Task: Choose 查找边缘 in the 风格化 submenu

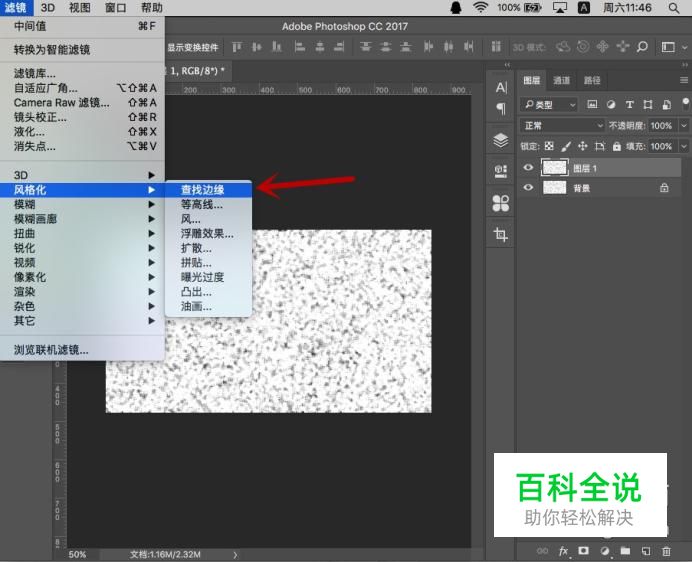Action: pyautogui.click(x=208, y=190)
